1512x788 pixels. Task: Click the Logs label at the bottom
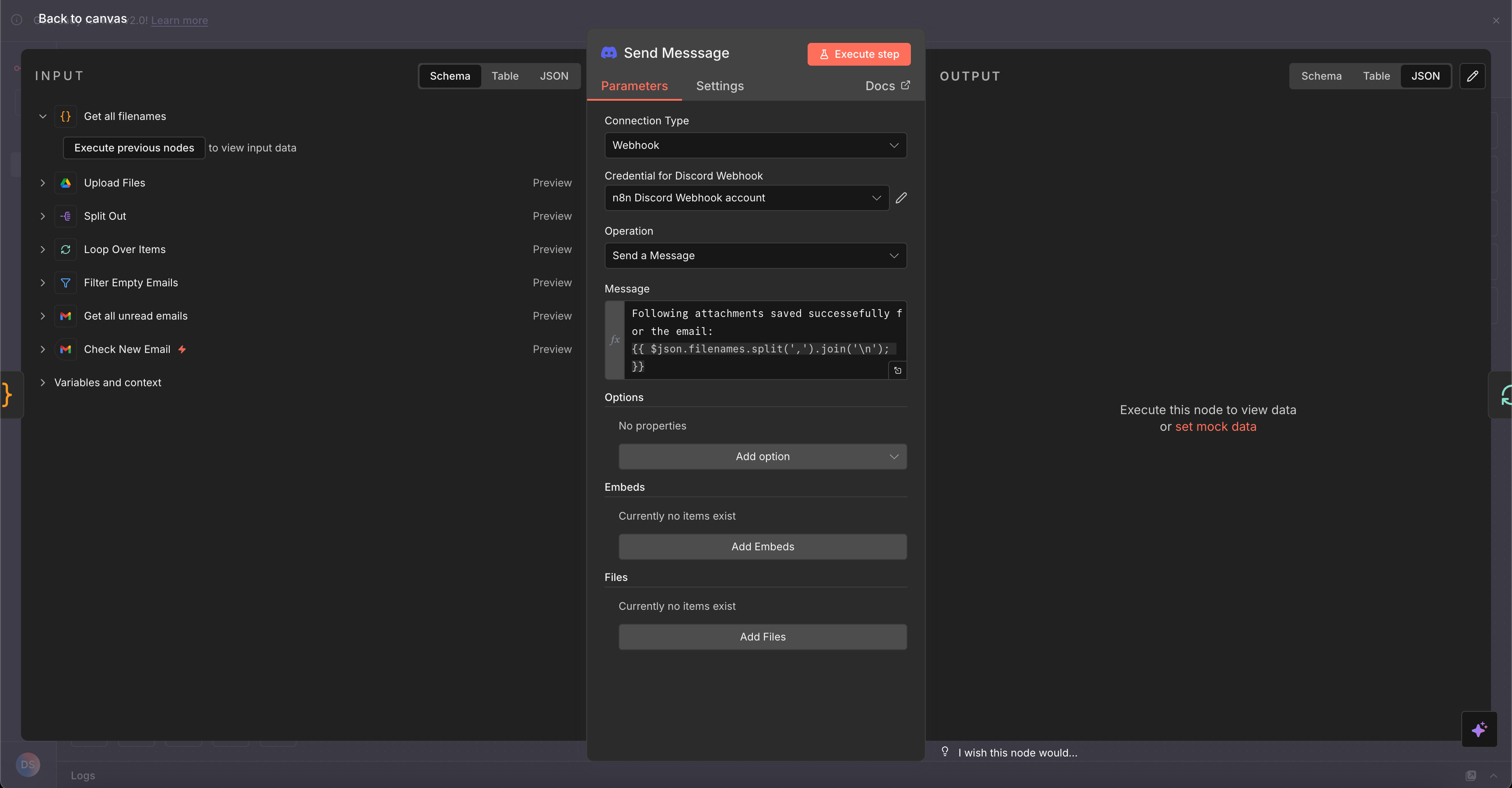83,776
